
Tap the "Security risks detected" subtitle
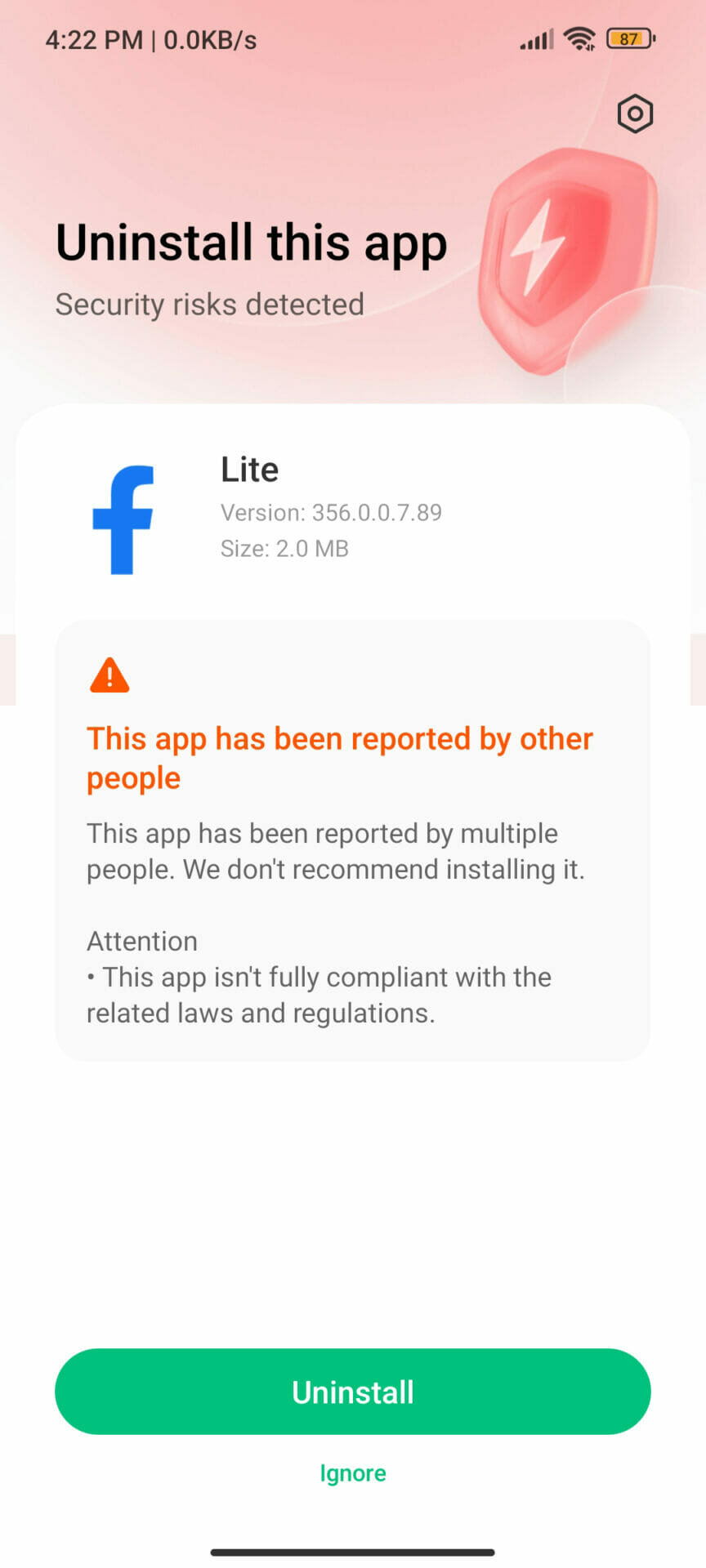[x=209, y=305]
